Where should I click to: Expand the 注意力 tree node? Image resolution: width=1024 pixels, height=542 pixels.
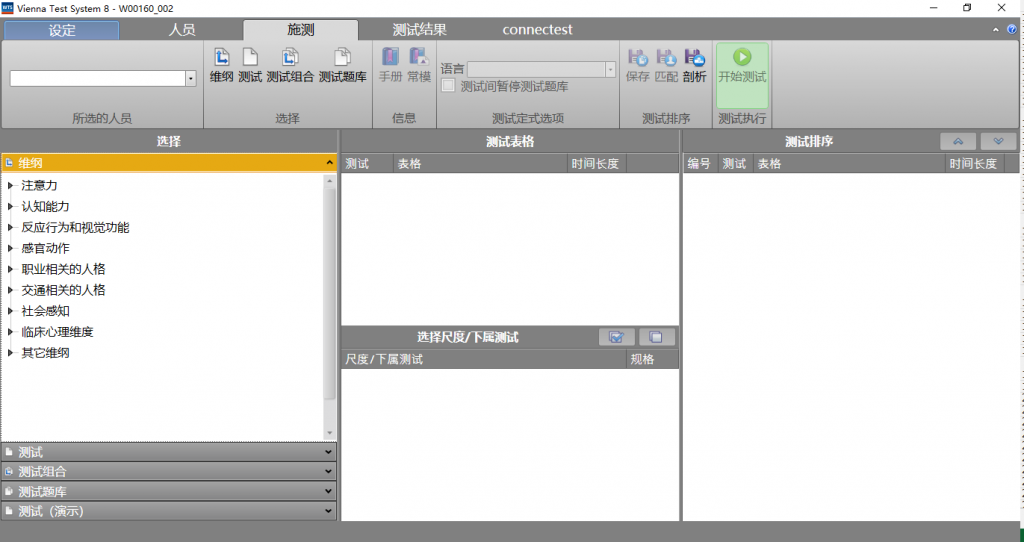(x=11, y=186)
